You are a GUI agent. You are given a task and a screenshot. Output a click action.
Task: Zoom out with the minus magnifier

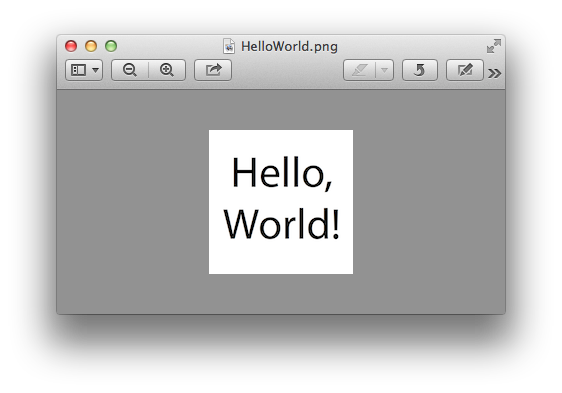pos(130,70)
